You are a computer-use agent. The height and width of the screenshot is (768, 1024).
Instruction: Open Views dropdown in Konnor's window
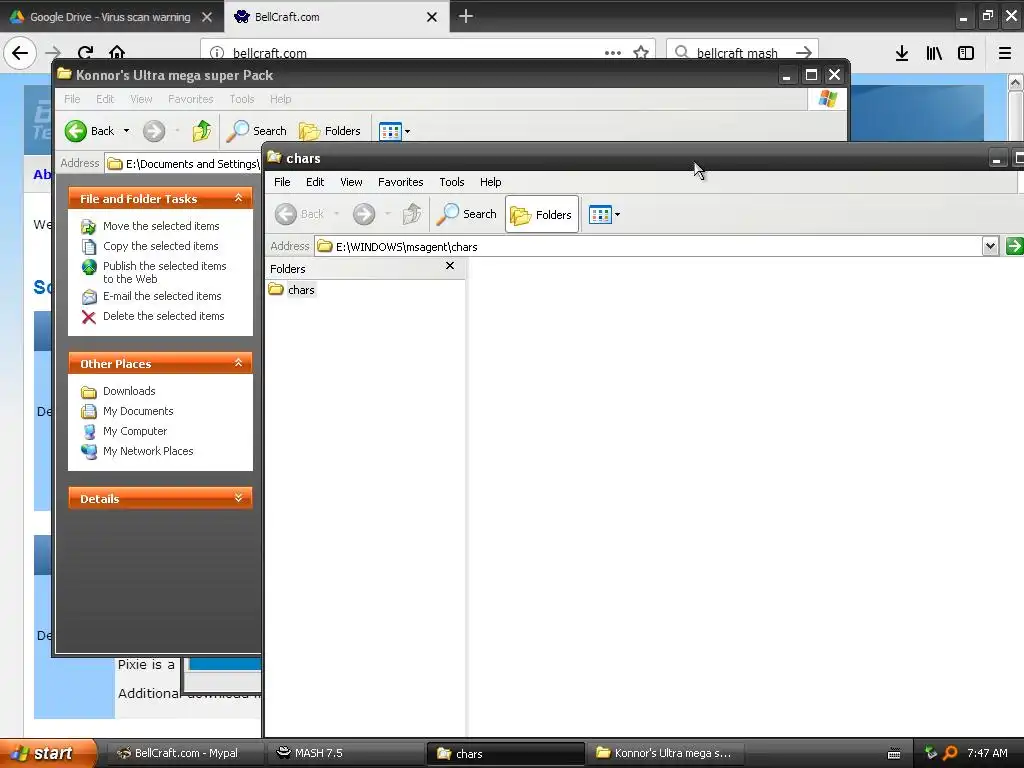tap(408, 131)
